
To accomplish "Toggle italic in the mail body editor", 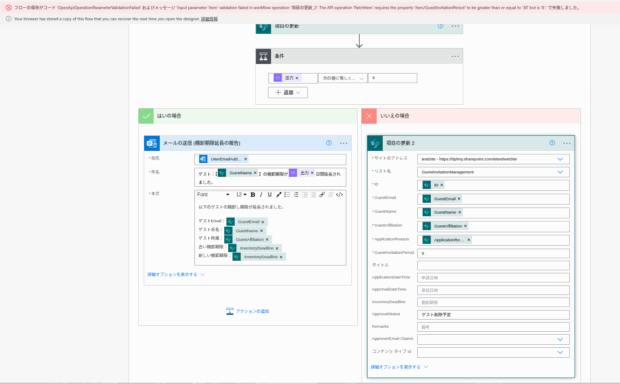I will [x=261, y=195].
